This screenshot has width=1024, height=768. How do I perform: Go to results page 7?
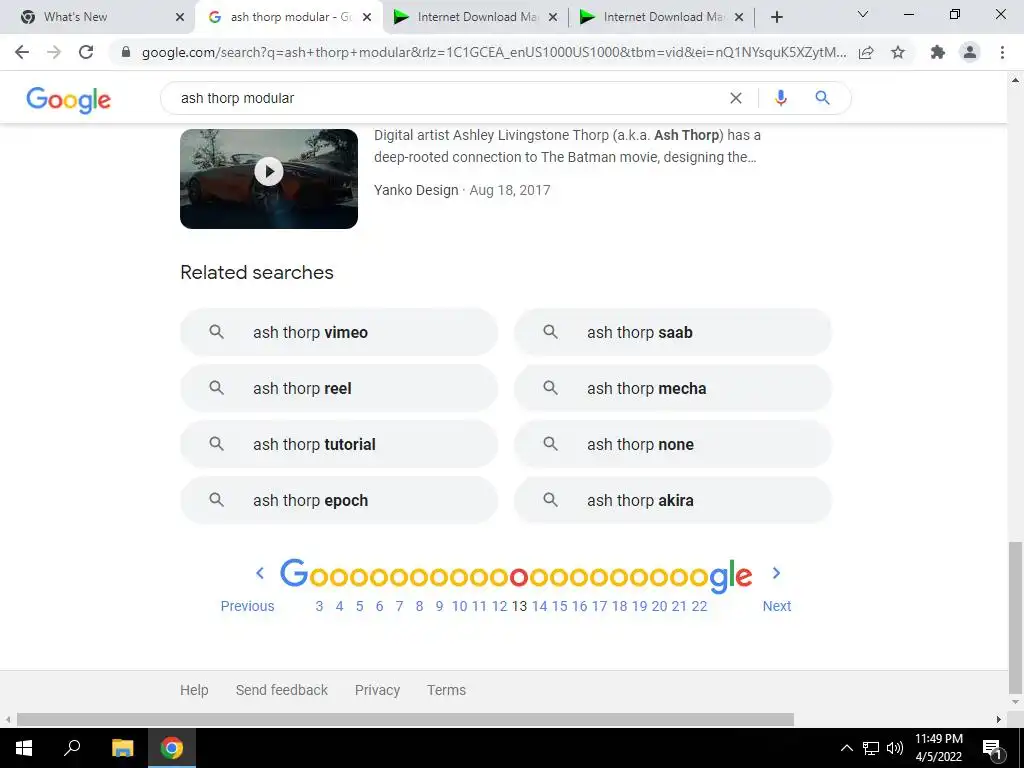400,606
